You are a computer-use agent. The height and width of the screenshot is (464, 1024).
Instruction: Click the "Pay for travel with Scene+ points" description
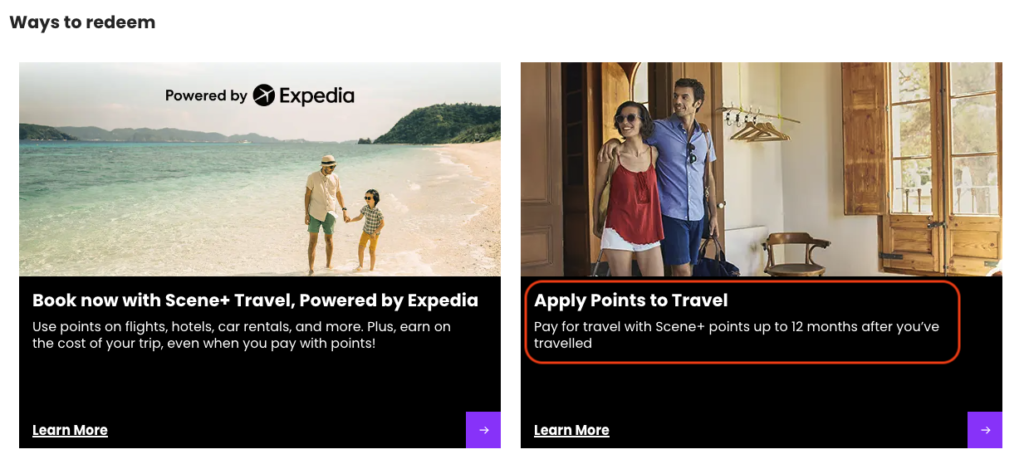click(x=736, y=335)
